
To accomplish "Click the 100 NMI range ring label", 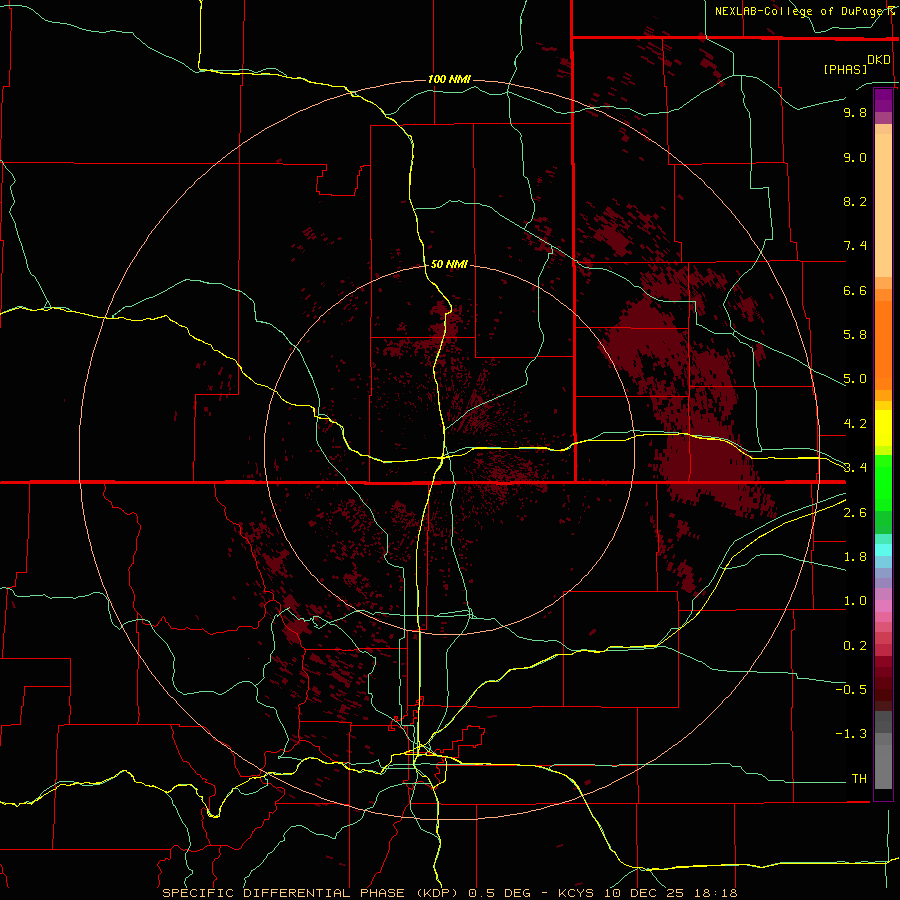I will click(x=449, y=79).
